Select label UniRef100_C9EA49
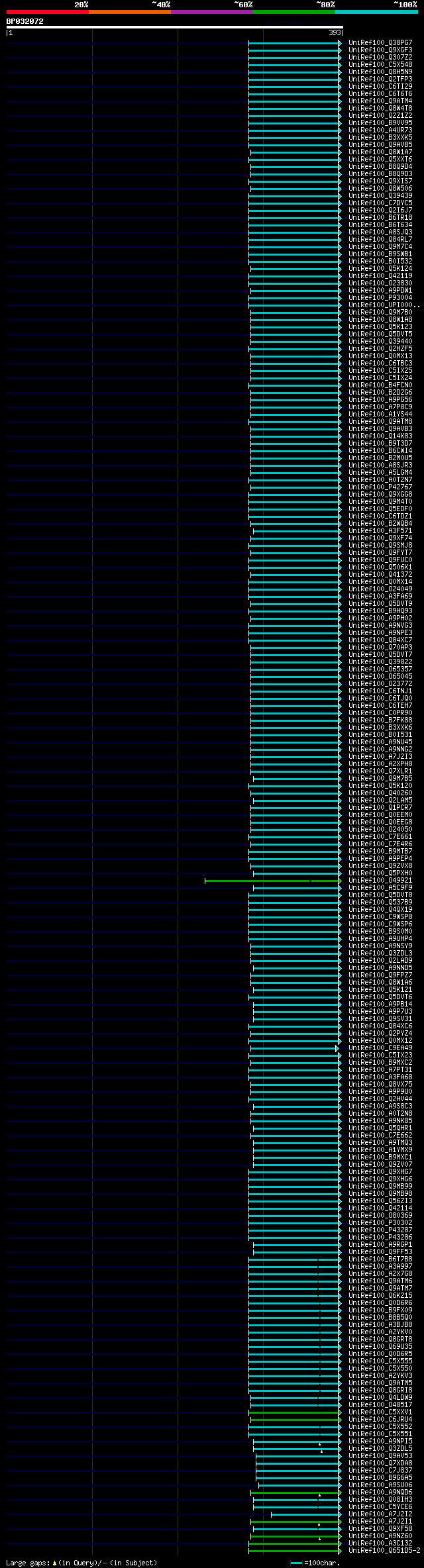This screenshot has height=1568, width=424. pyautogui.click(x=380, y=1048)
